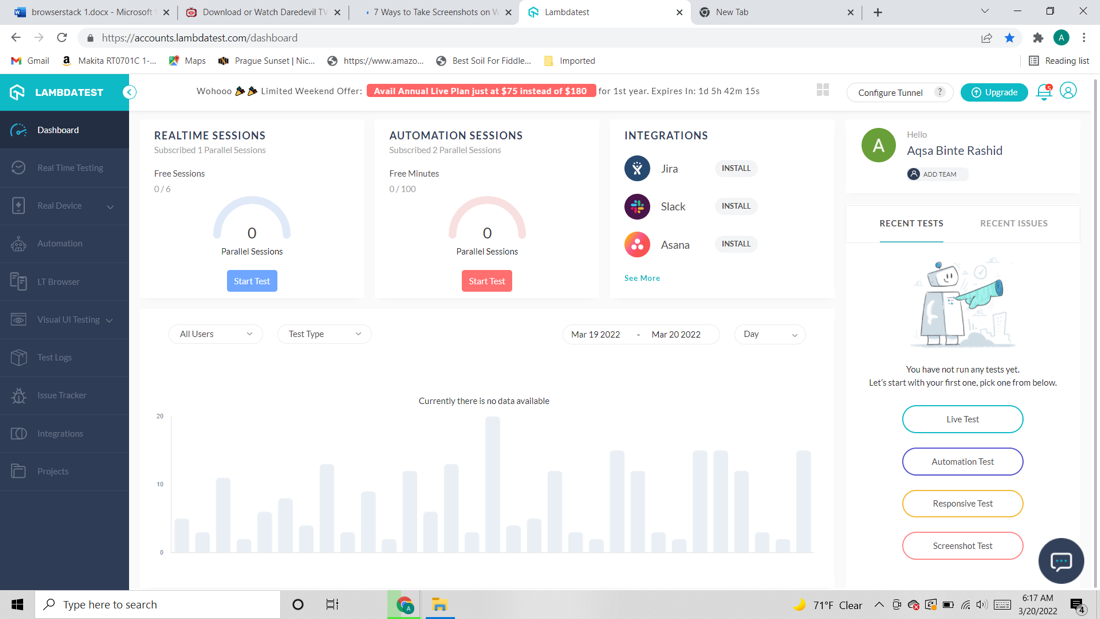The width and height of the screenshot is (1100, 619).
Task: Open Real Time Testing from sidebar
Action: [65, 168]
